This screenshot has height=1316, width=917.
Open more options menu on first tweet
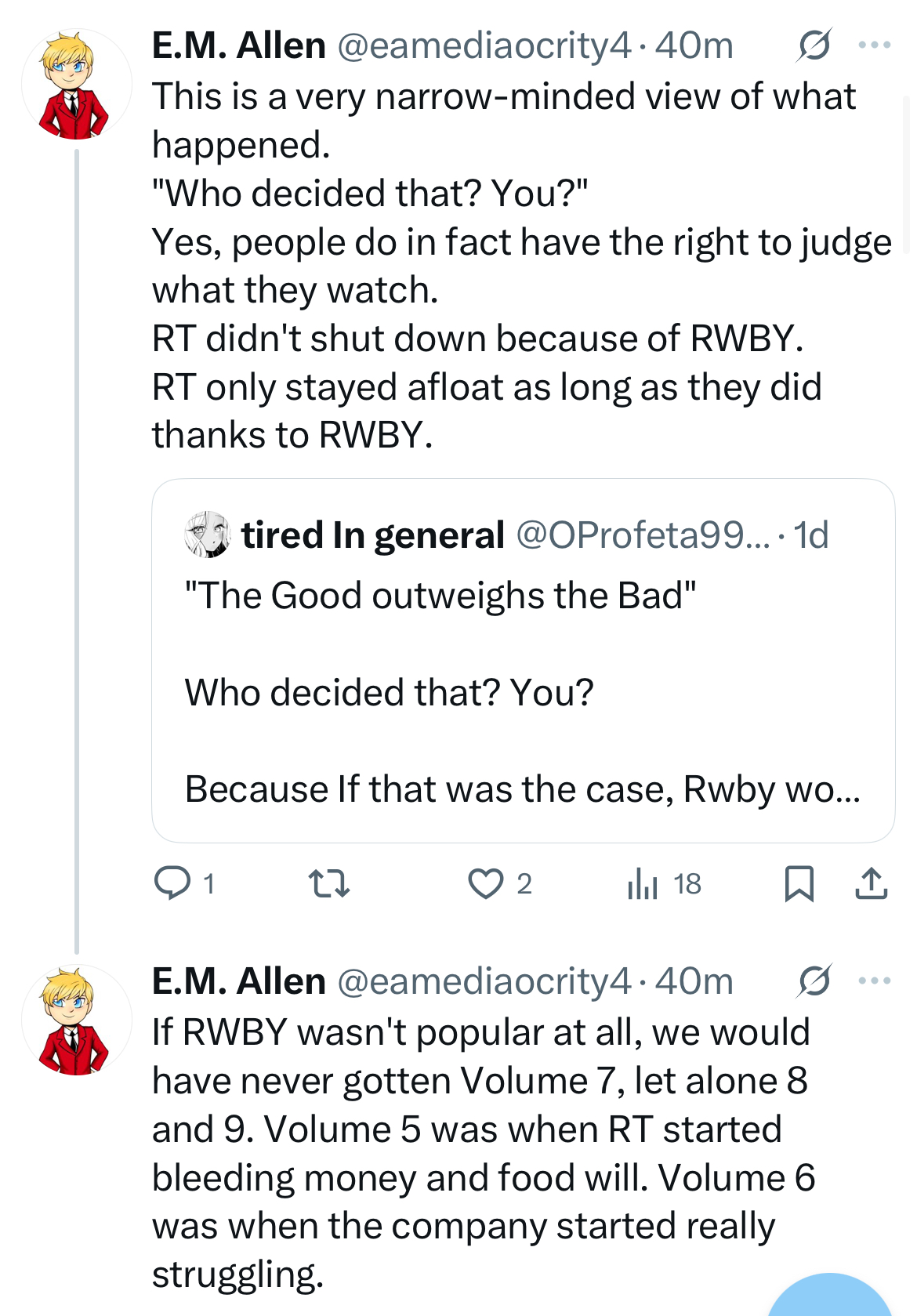pyautogui.click(x=875, y=45)
